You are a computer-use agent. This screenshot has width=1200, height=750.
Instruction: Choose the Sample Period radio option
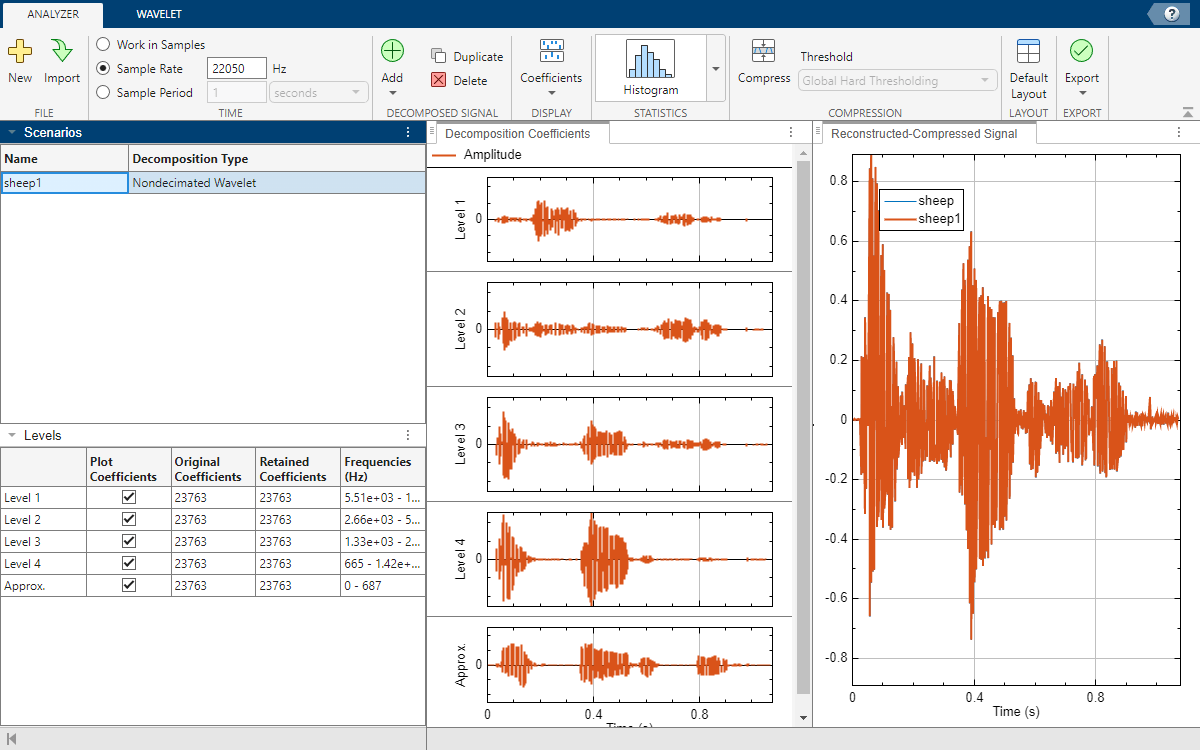(103, 93)
